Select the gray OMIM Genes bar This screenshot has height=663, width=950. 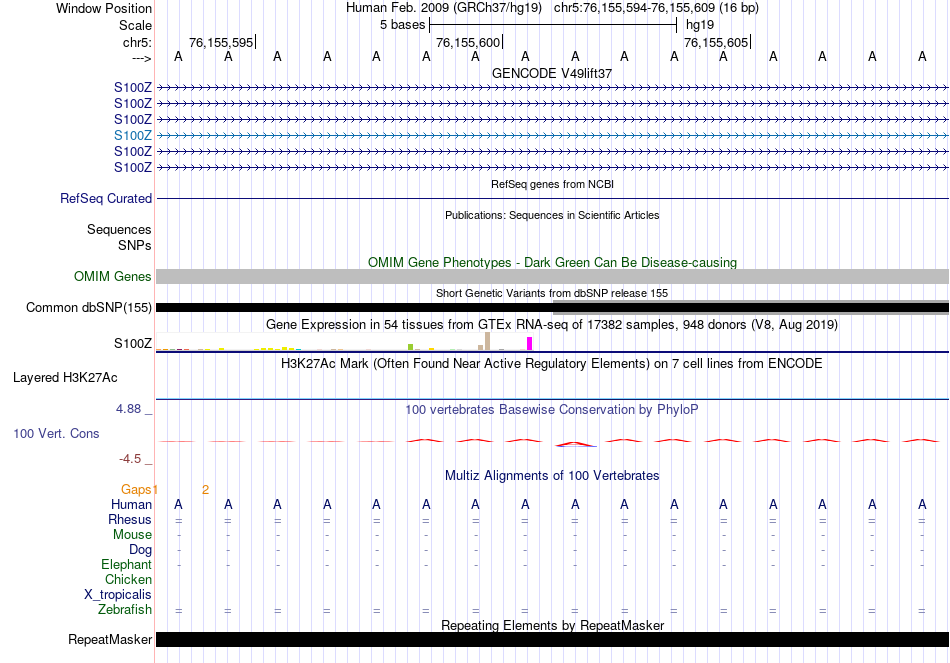click(552, 276)
